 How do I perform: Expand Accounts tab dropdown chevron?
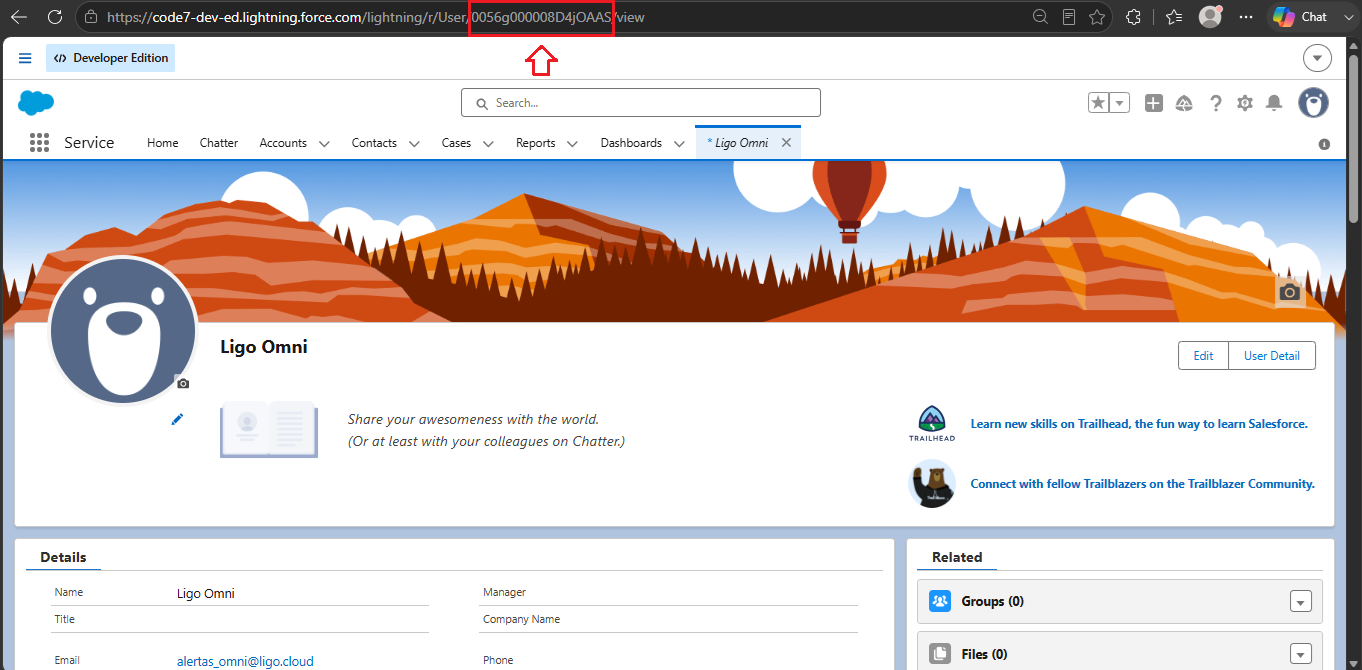[x=324, y=144]
